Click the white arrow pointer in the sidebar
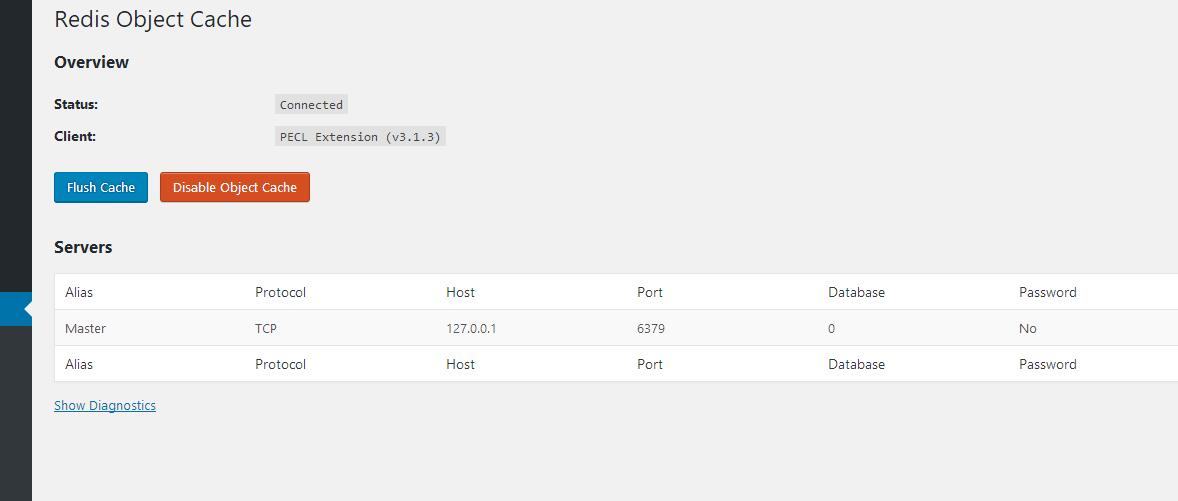The height and width of the screenshot is (501, 1178). (28, 309)
